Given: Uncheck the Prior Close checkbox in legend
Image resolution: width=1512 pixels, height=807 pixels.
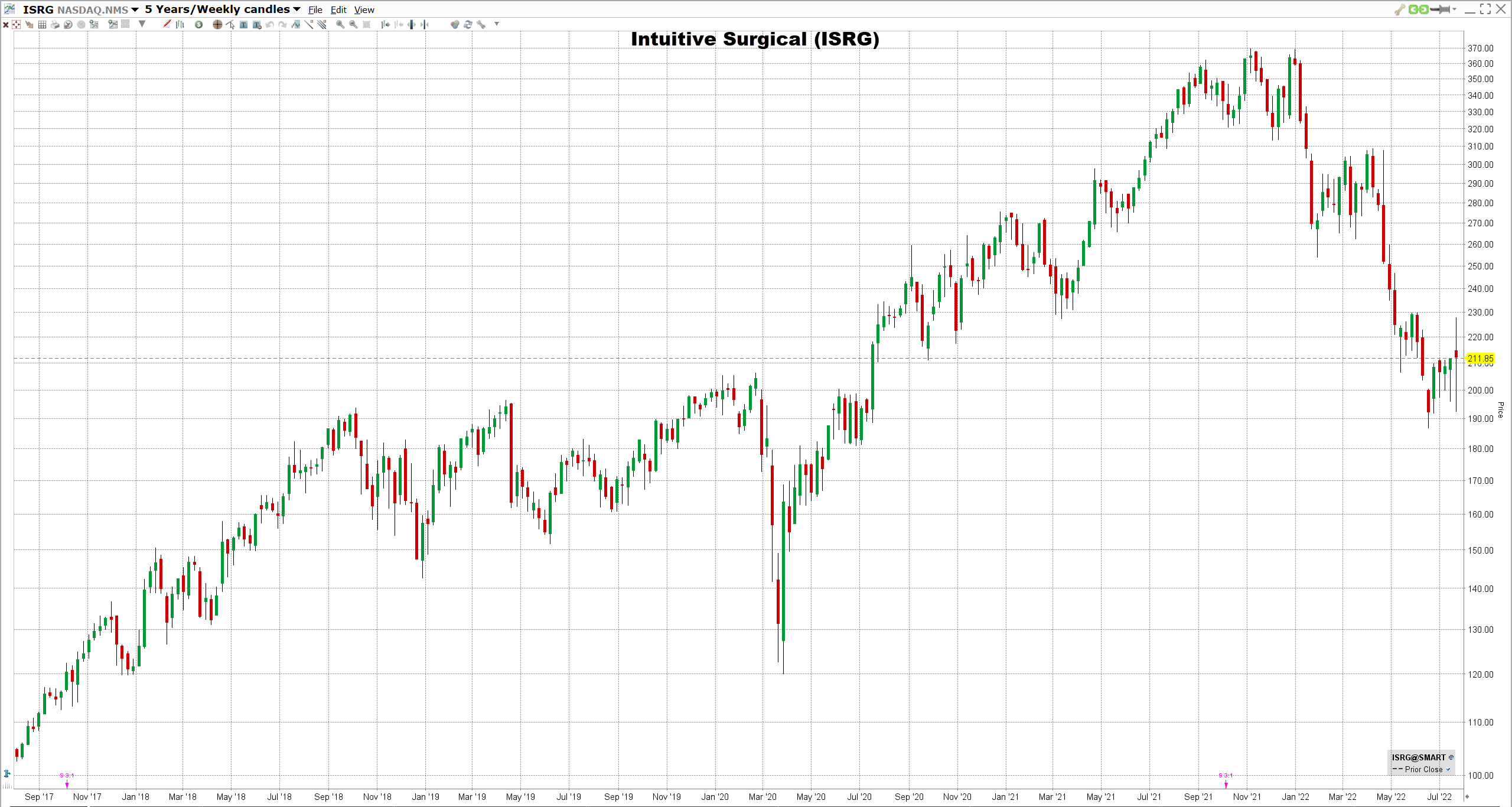Looking at the screenshot, I should [x=1448, y=769].
